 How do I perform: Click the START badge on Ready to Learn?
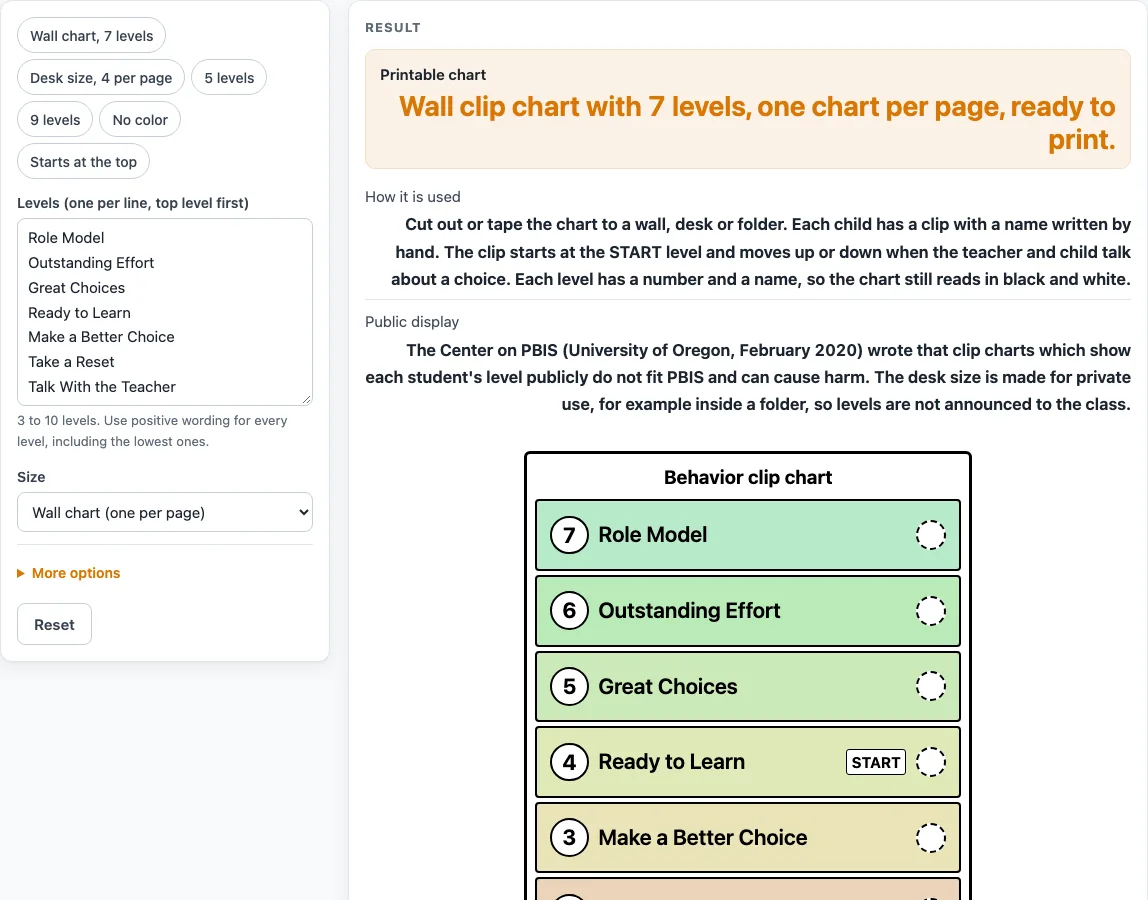pos(876,762)
